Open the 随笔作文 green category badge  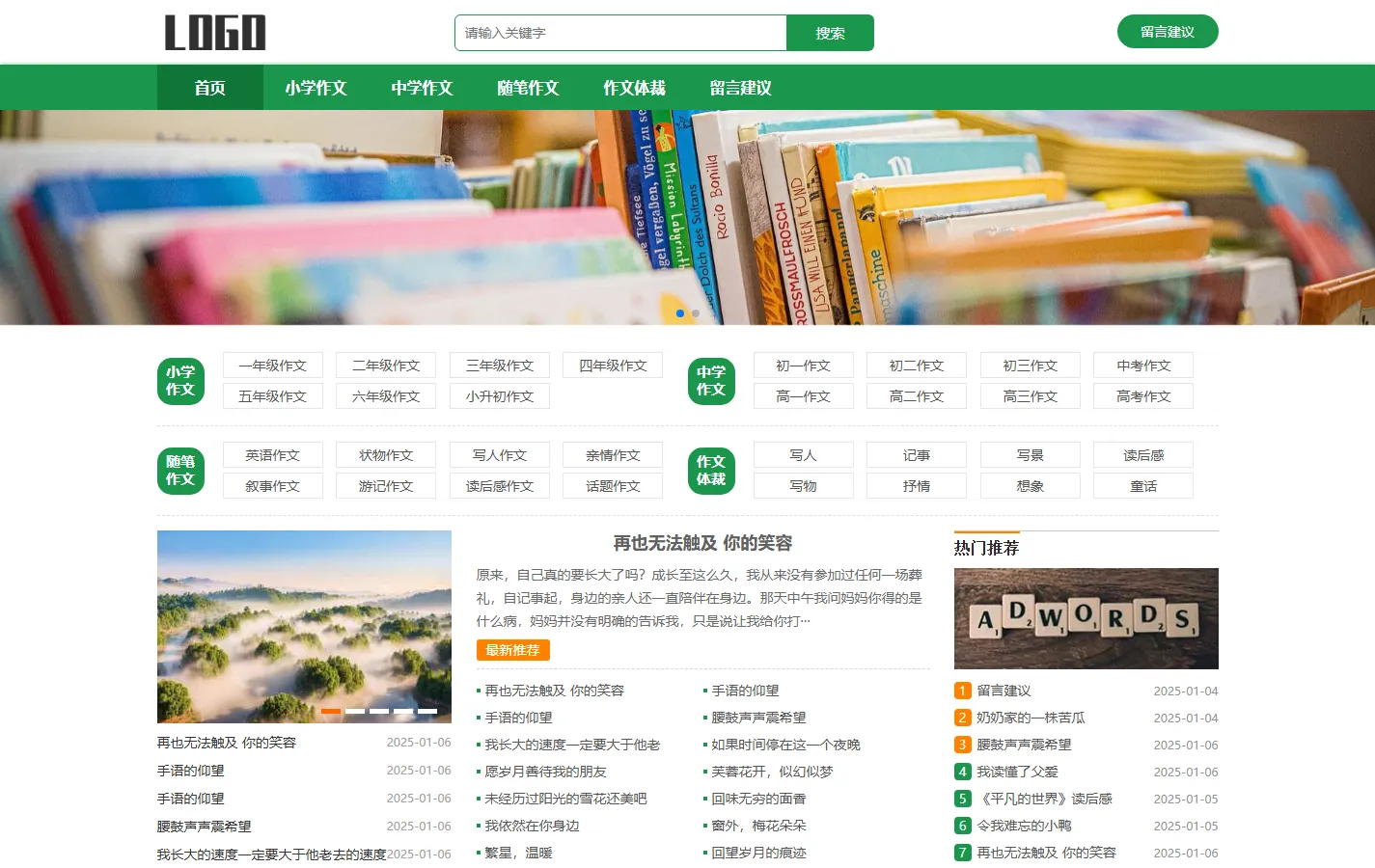[180, 471]
